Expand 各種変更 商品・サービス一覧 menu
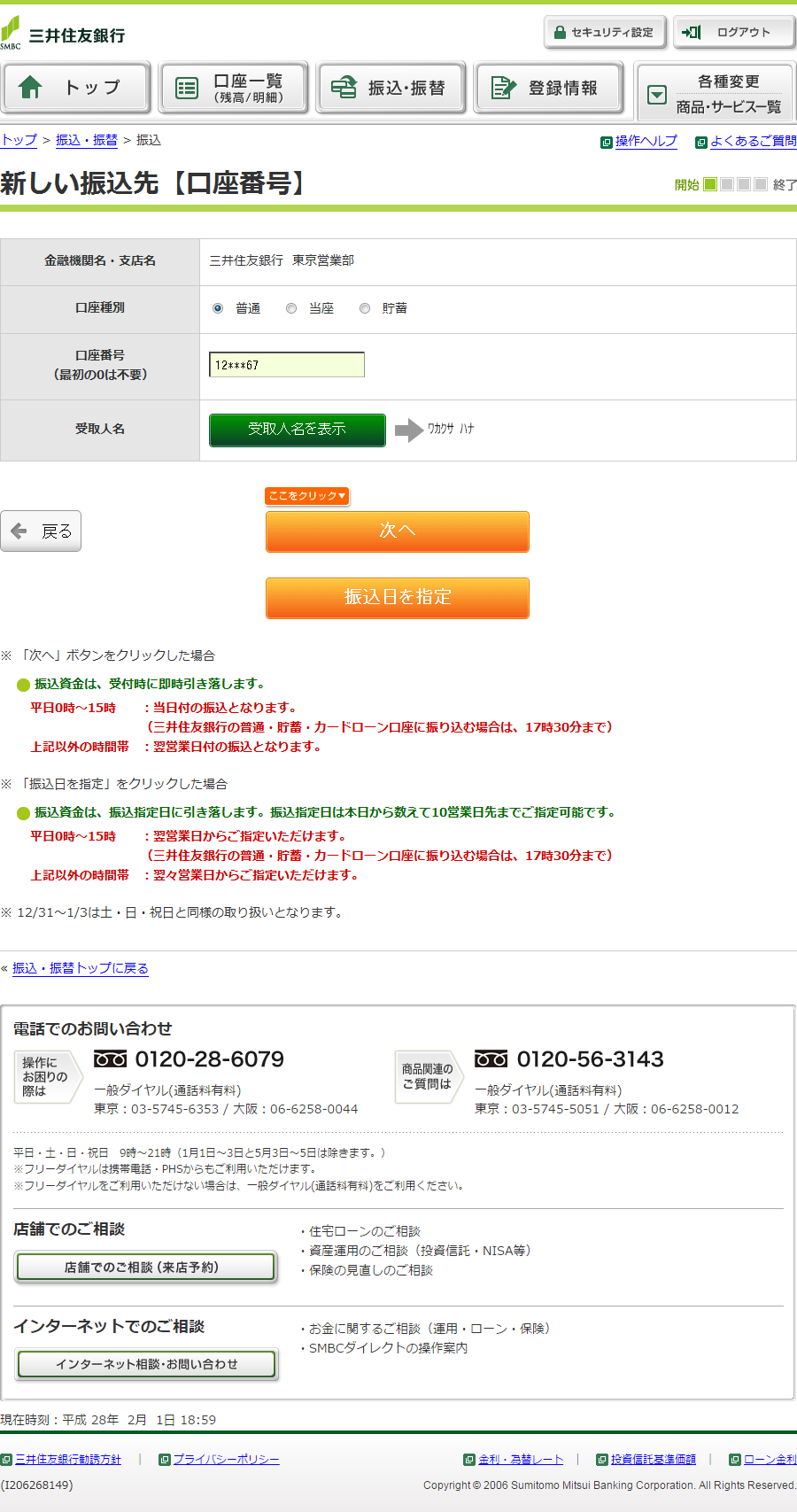 coord(716,92)
